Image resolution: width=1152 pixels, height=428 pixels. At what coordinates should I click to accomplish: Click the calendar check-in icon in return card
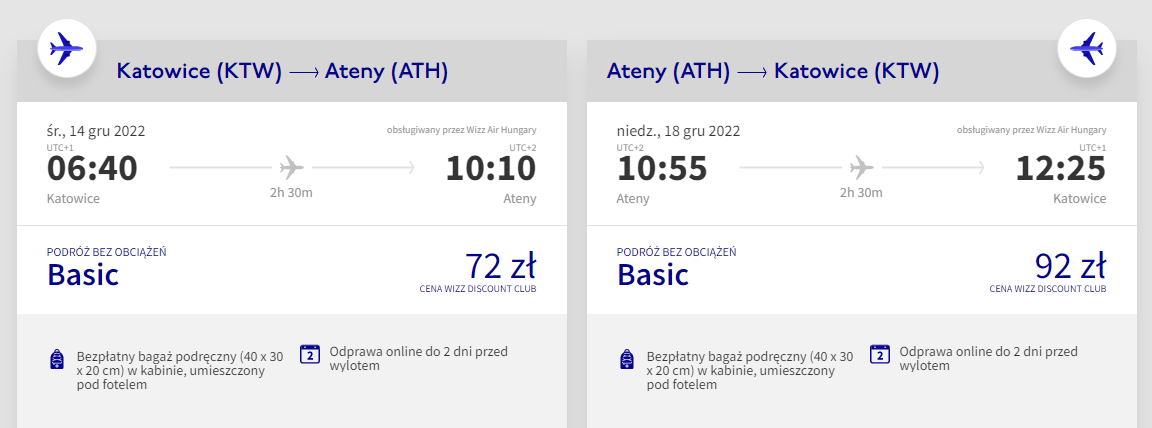click(880, 353)
